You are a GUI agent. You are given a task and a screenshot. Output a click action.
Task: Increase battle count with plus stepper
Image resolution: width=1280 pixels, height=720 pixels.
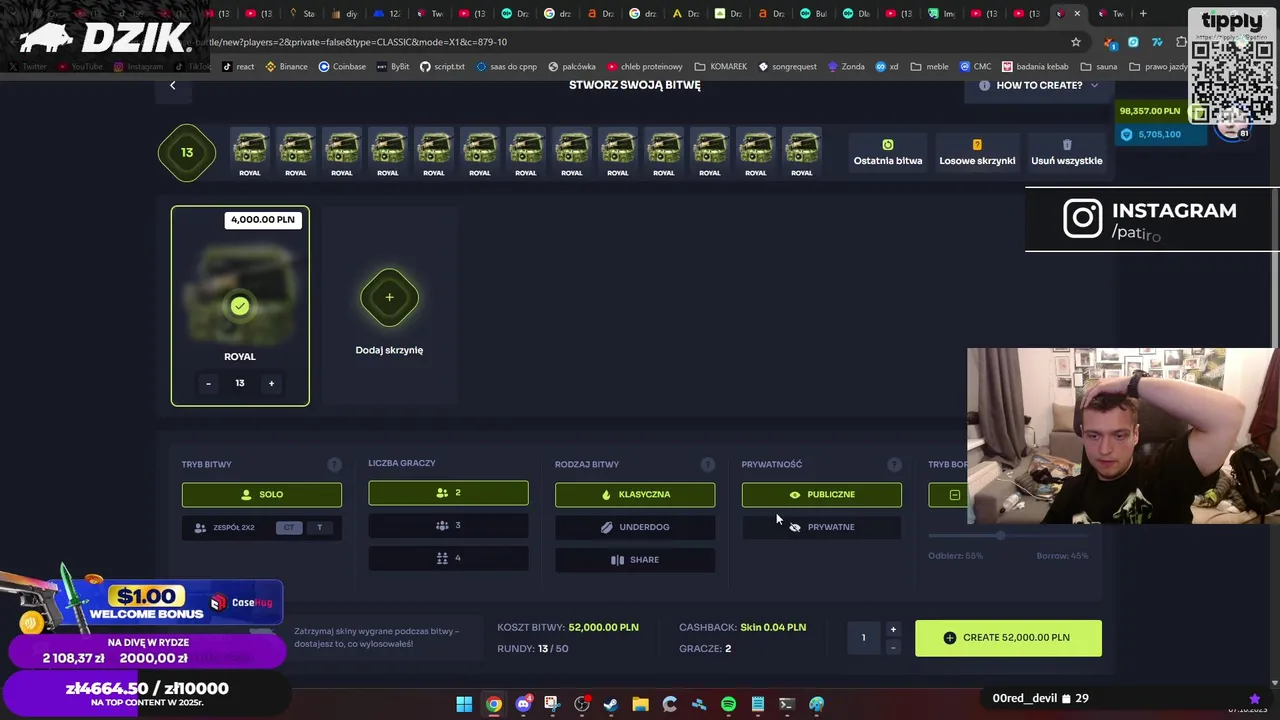pyautogui.click(x=893, y=629)
